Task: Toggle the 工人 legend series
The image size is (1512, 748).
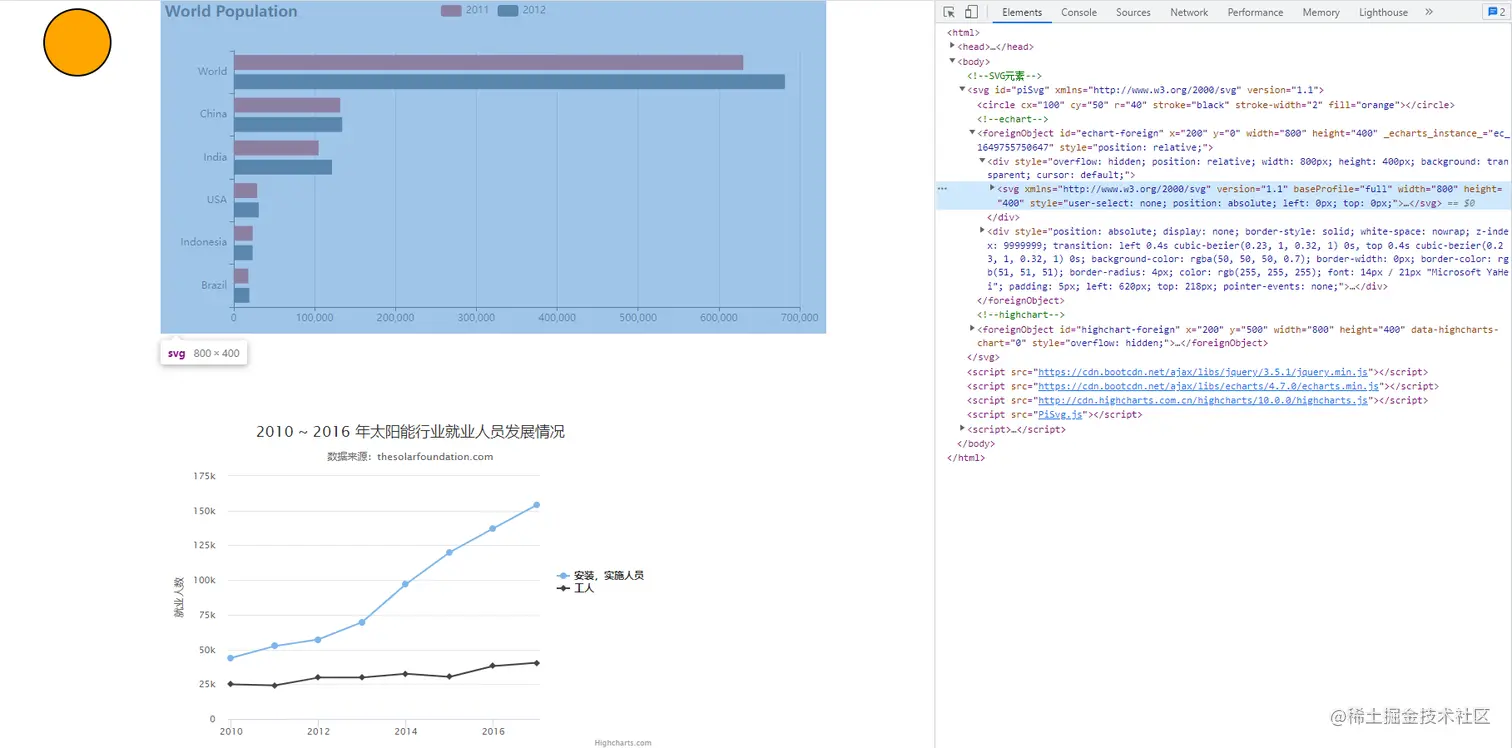Action: (x=575, y=589)
